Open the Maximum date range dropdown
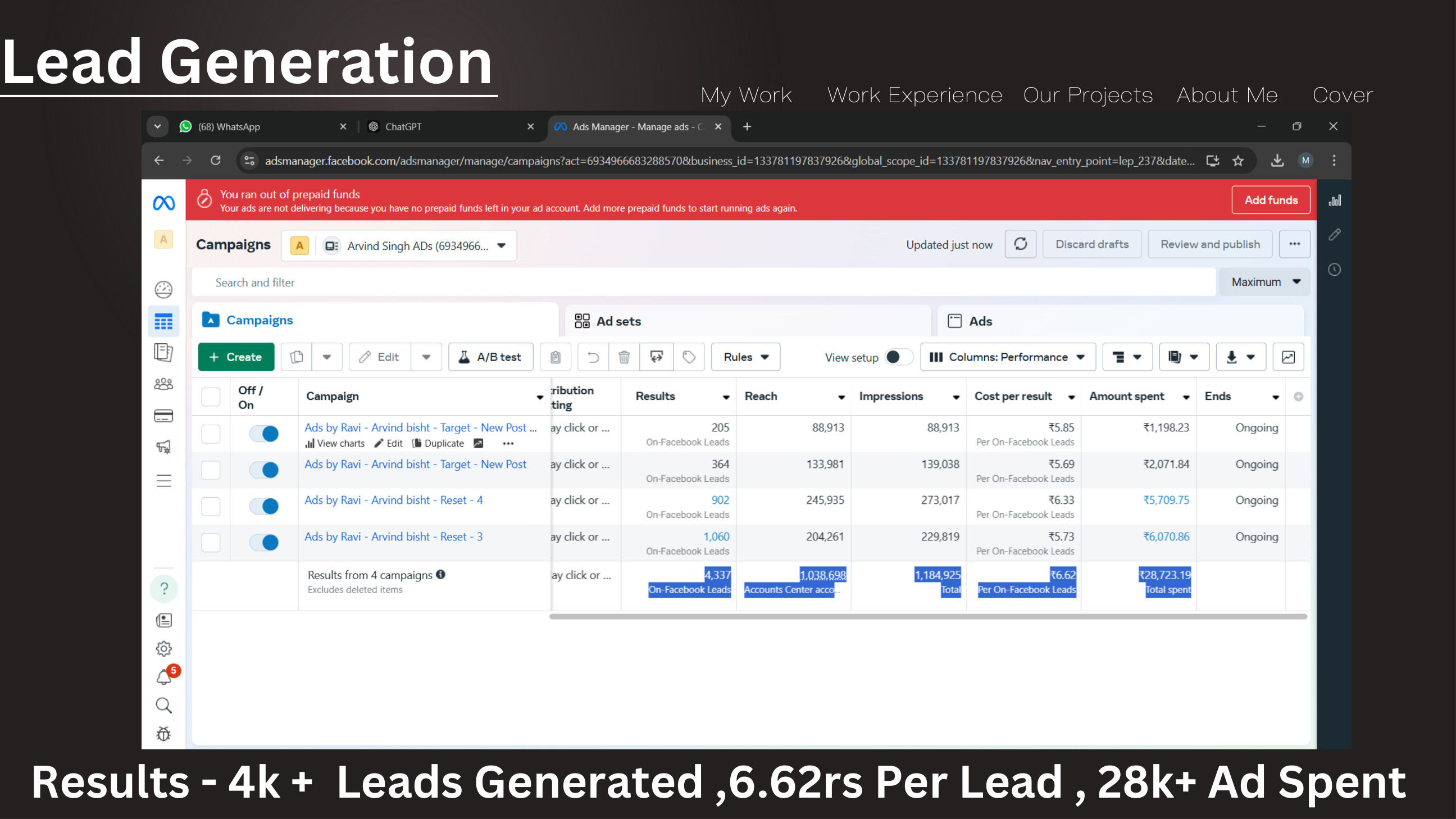1456x819 pixels. pos(1264,281)
